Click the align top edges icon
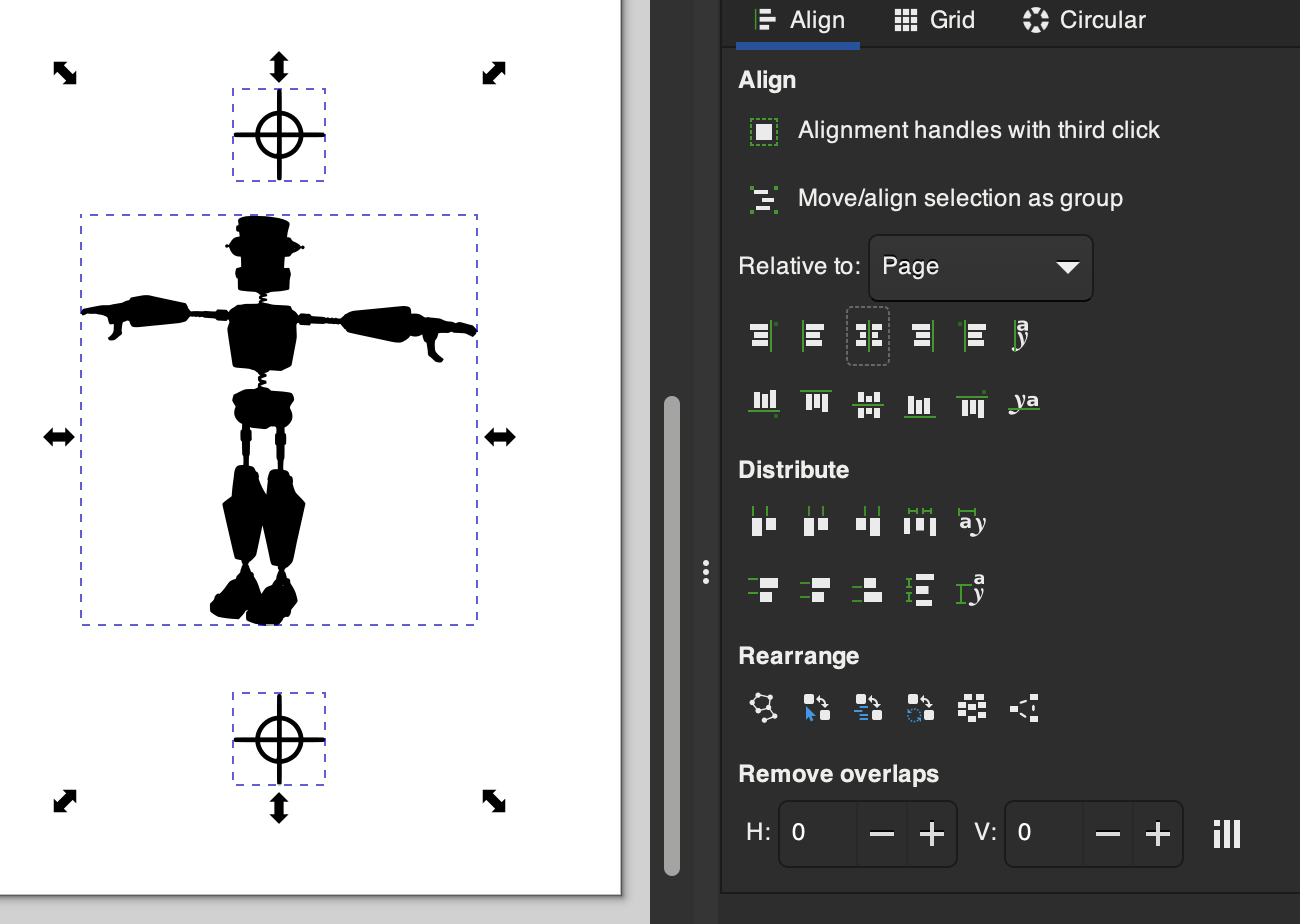 816,403
